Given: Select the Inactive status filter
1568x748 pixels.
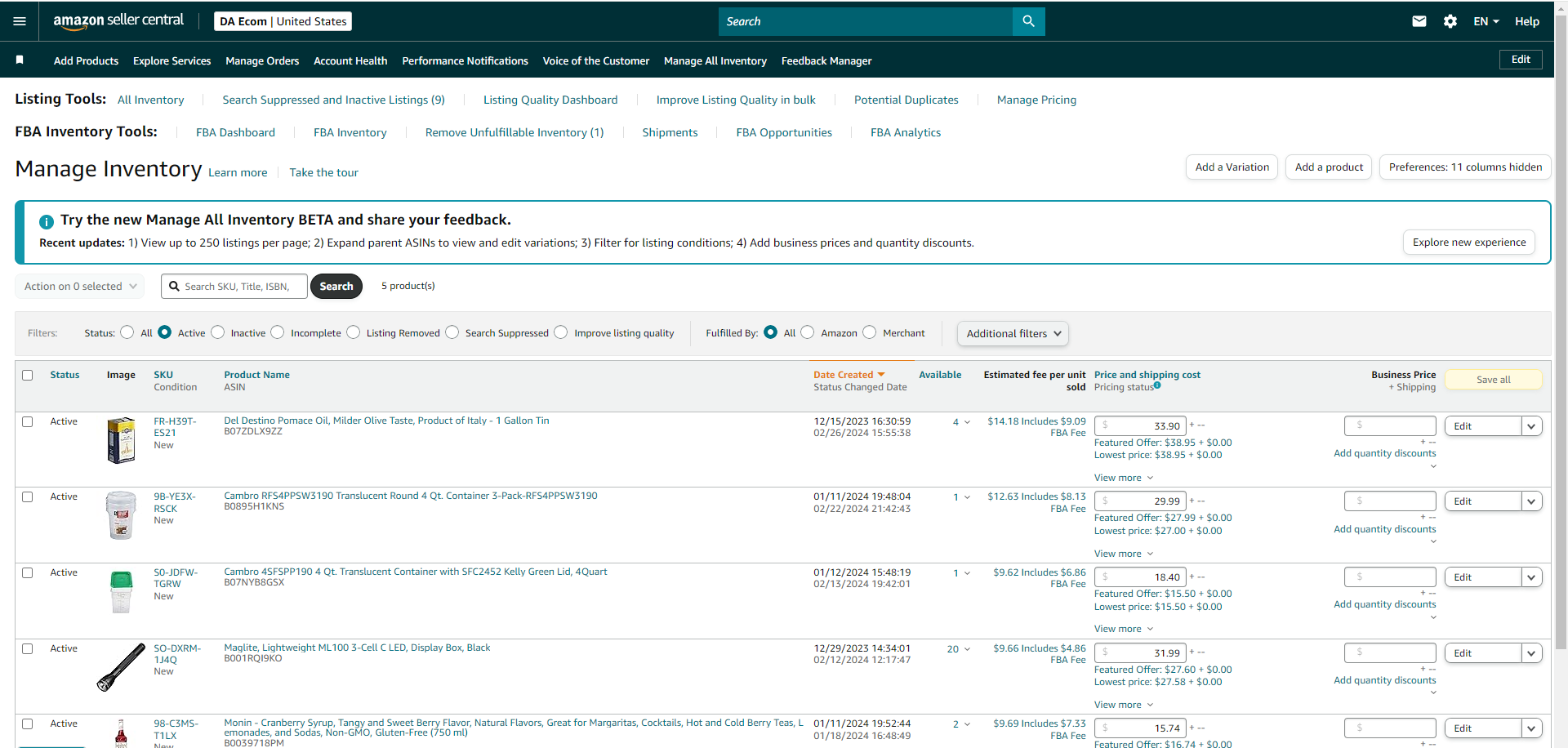Looking at the screenshot, I should [x=217, y=332].
